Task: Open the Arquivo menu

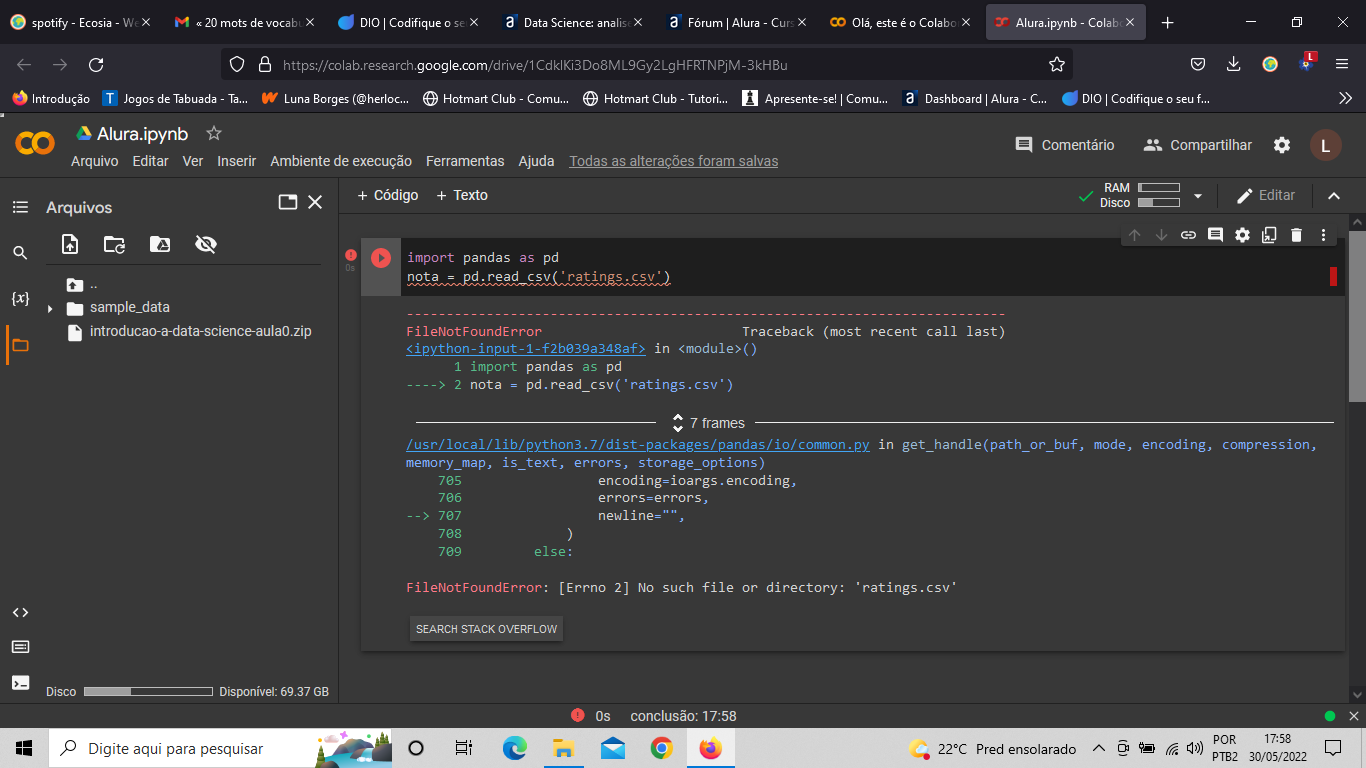Action: pos(94,161)
